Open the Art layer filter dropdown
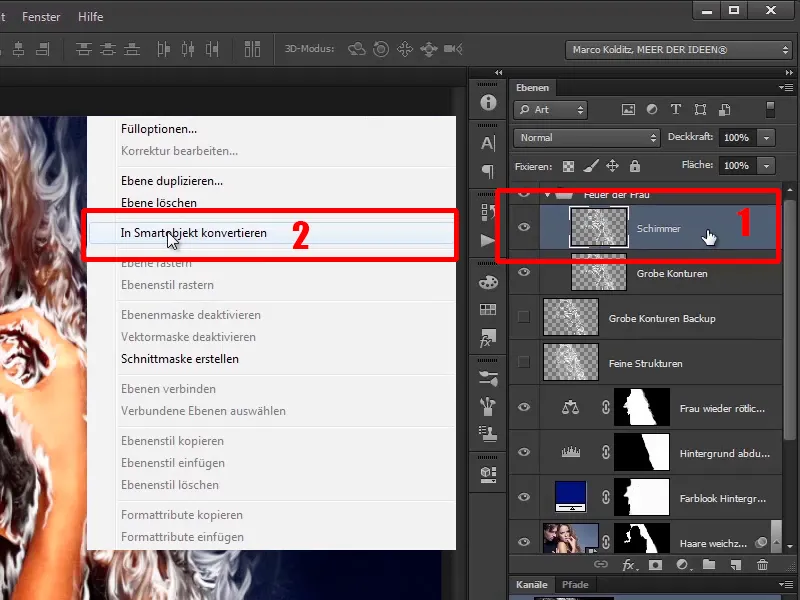 coord(551,110)
